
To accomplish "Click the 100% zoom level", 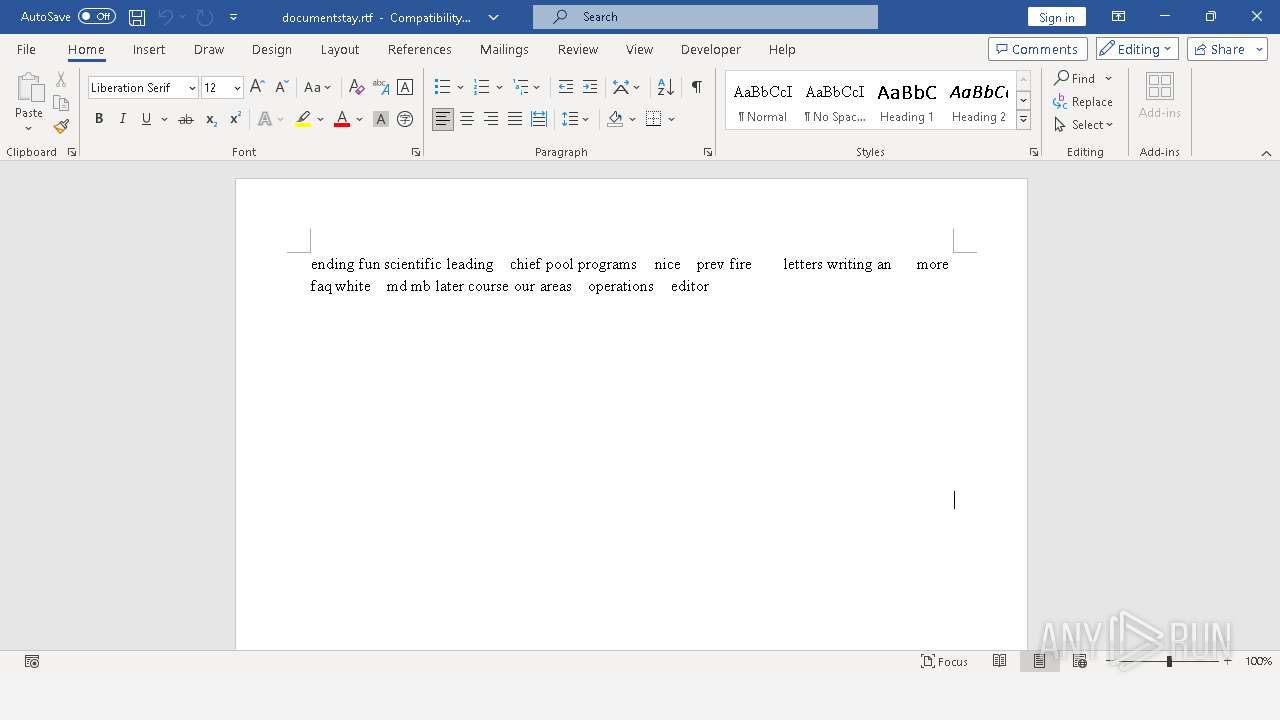I will click(x=1259, y=661).
